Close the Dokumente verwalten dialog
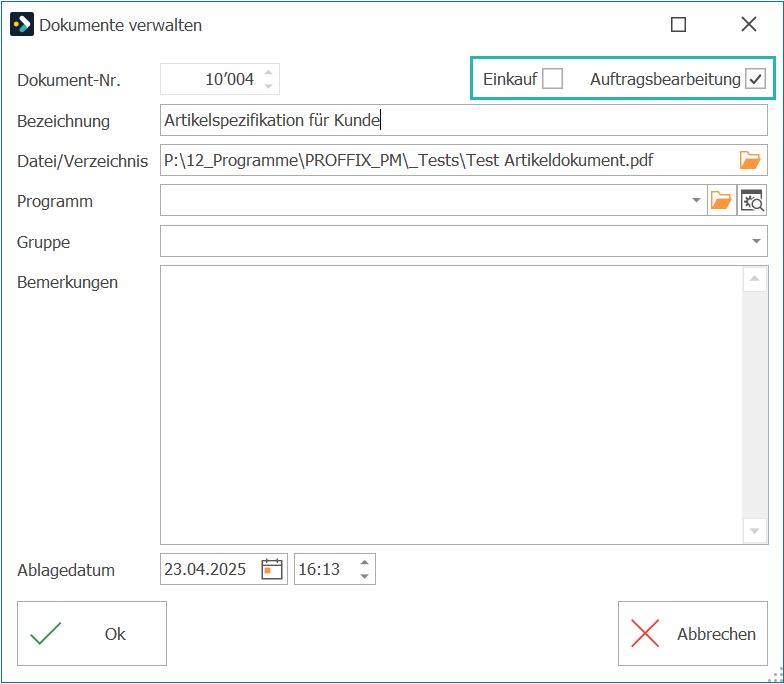784x684 pixels. (x=748, y=24)
